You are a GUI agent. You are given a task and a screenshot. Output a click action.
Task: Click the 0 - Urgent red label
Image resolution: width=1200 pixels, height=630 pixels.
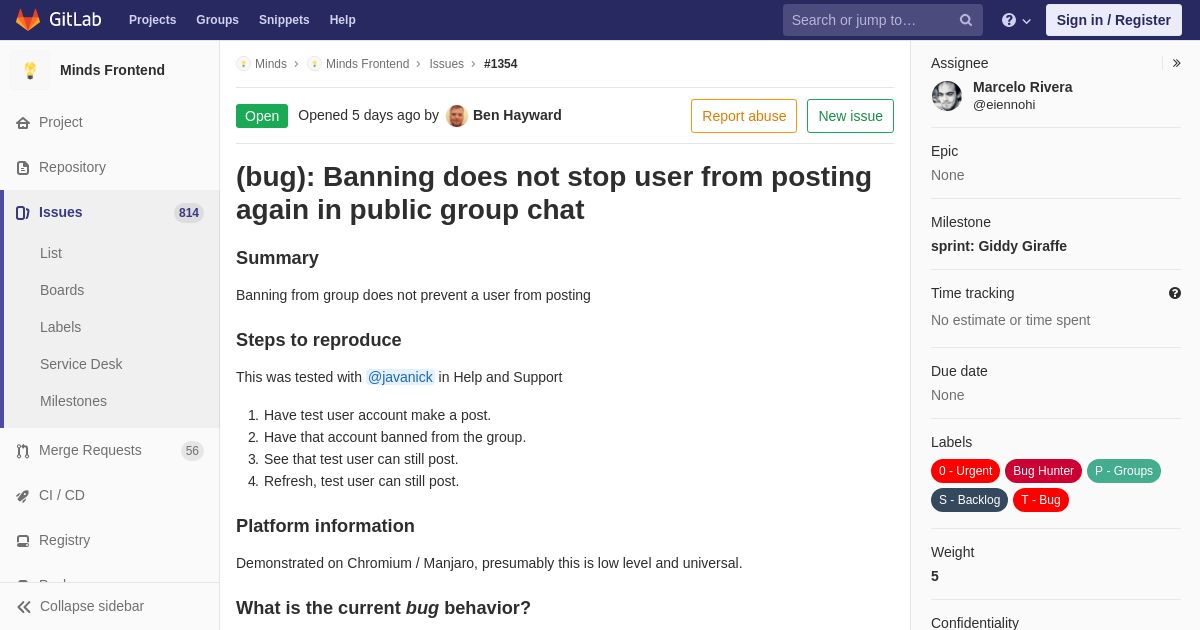coord(966,471)
